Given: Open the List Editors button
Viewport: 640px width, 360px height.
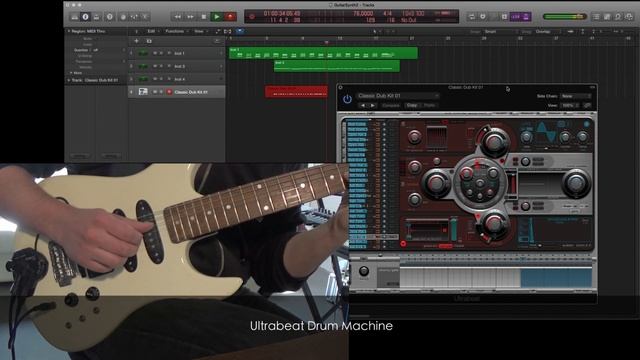Looking at the screenshot, I should [596, 17].
